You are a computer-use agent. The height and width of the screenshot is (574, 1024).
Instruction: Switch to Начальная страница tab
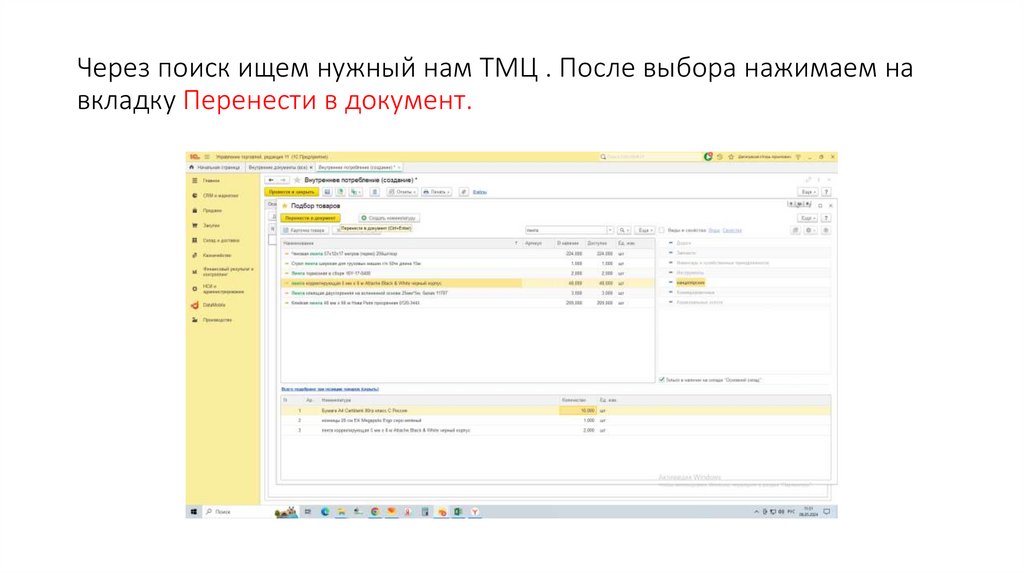tap(215, 167)
